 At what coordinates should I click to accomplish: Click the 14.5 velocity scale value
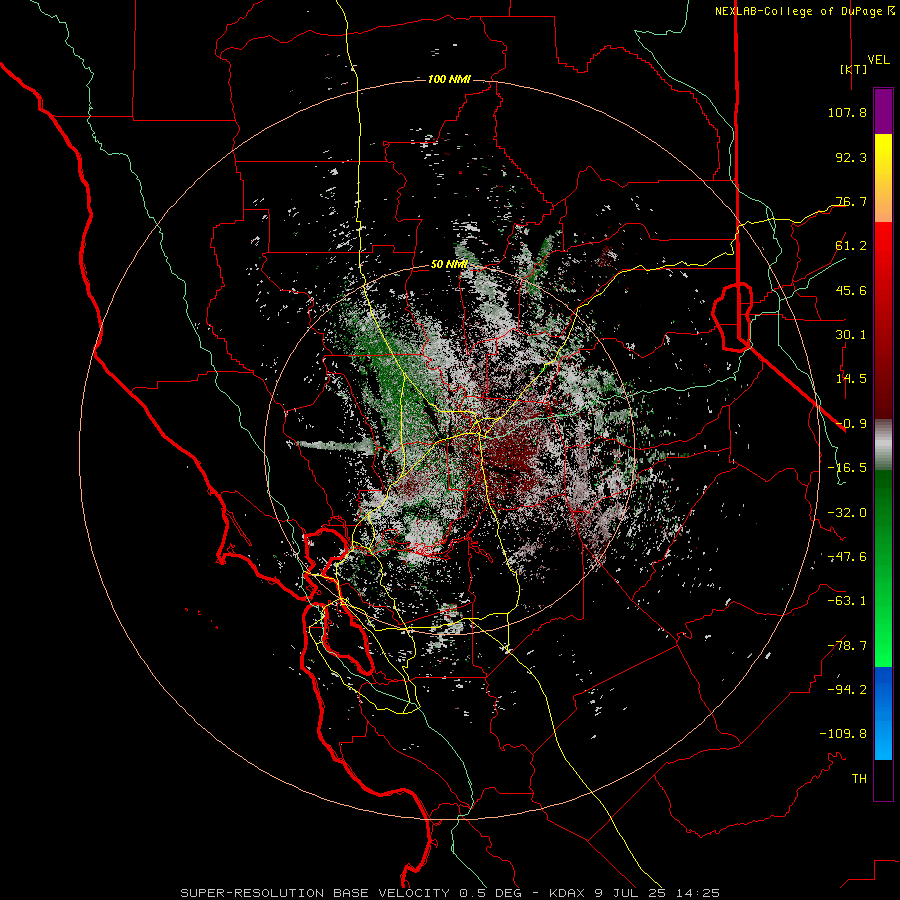[851, 379]
